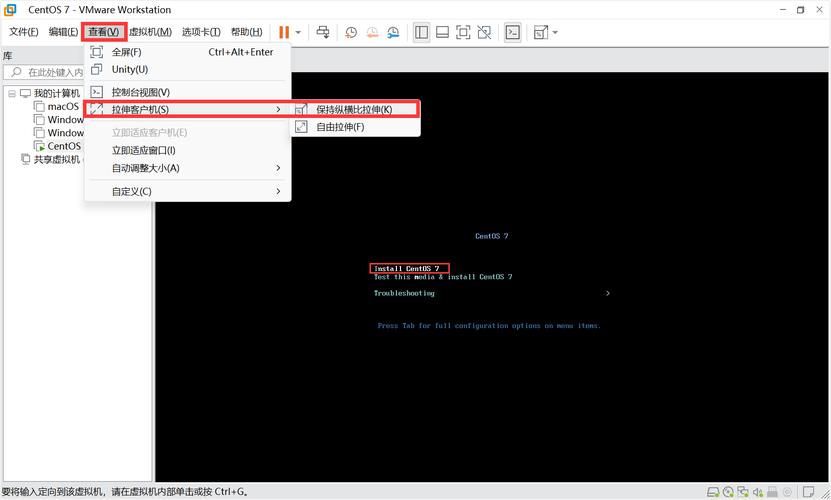Click the icon next to Unity(U) entry
The width and height of the screenshot is (831, 500).
point(96,69)
